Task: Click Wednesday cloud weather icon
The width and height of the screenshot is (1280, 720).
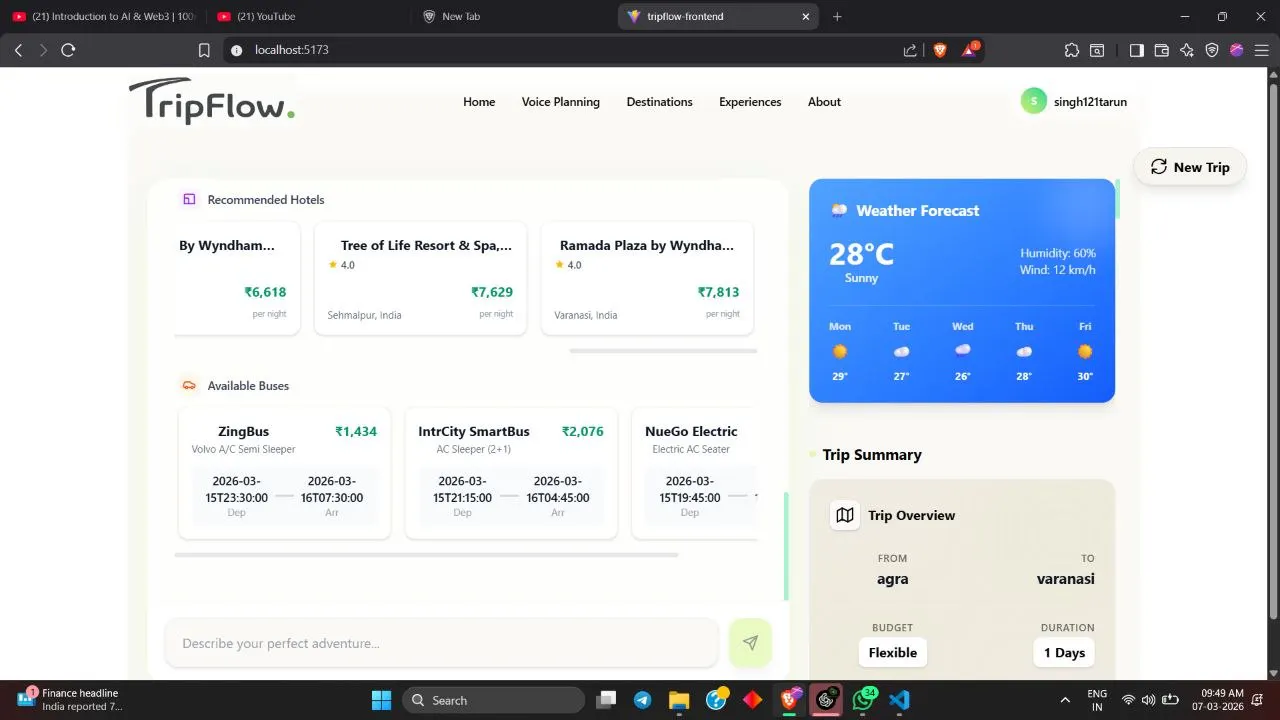Action: click(x=963, y=350)
